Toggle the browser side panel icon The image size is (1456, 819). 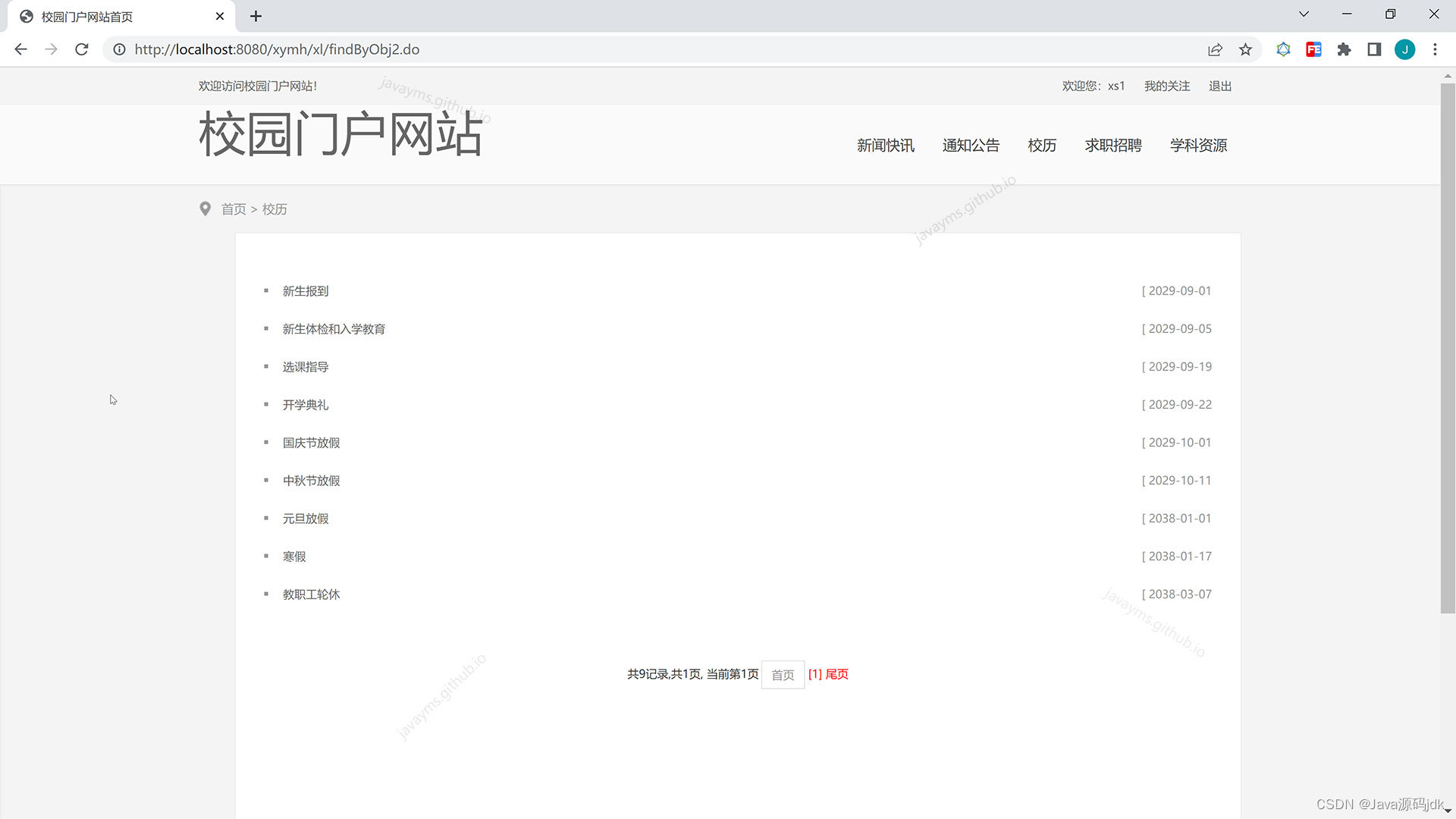click(1374, 49)
